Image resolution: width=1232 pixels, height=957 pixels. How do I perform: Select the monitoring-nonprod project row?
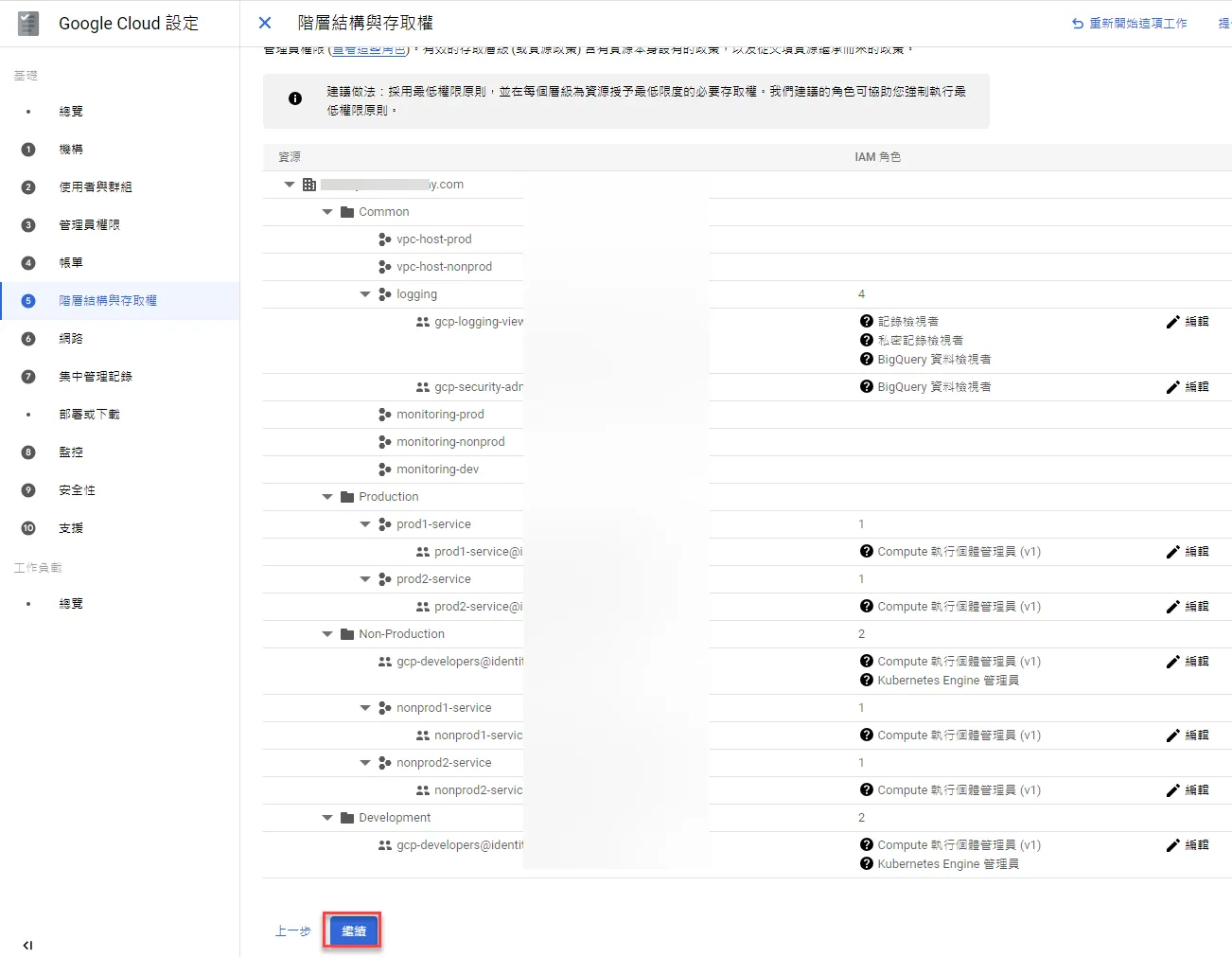coord(748,442)
